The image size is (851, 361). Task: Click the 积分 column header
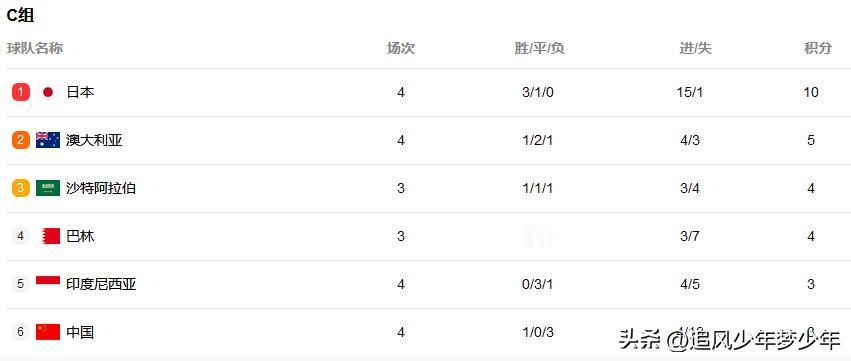(818, 48)
